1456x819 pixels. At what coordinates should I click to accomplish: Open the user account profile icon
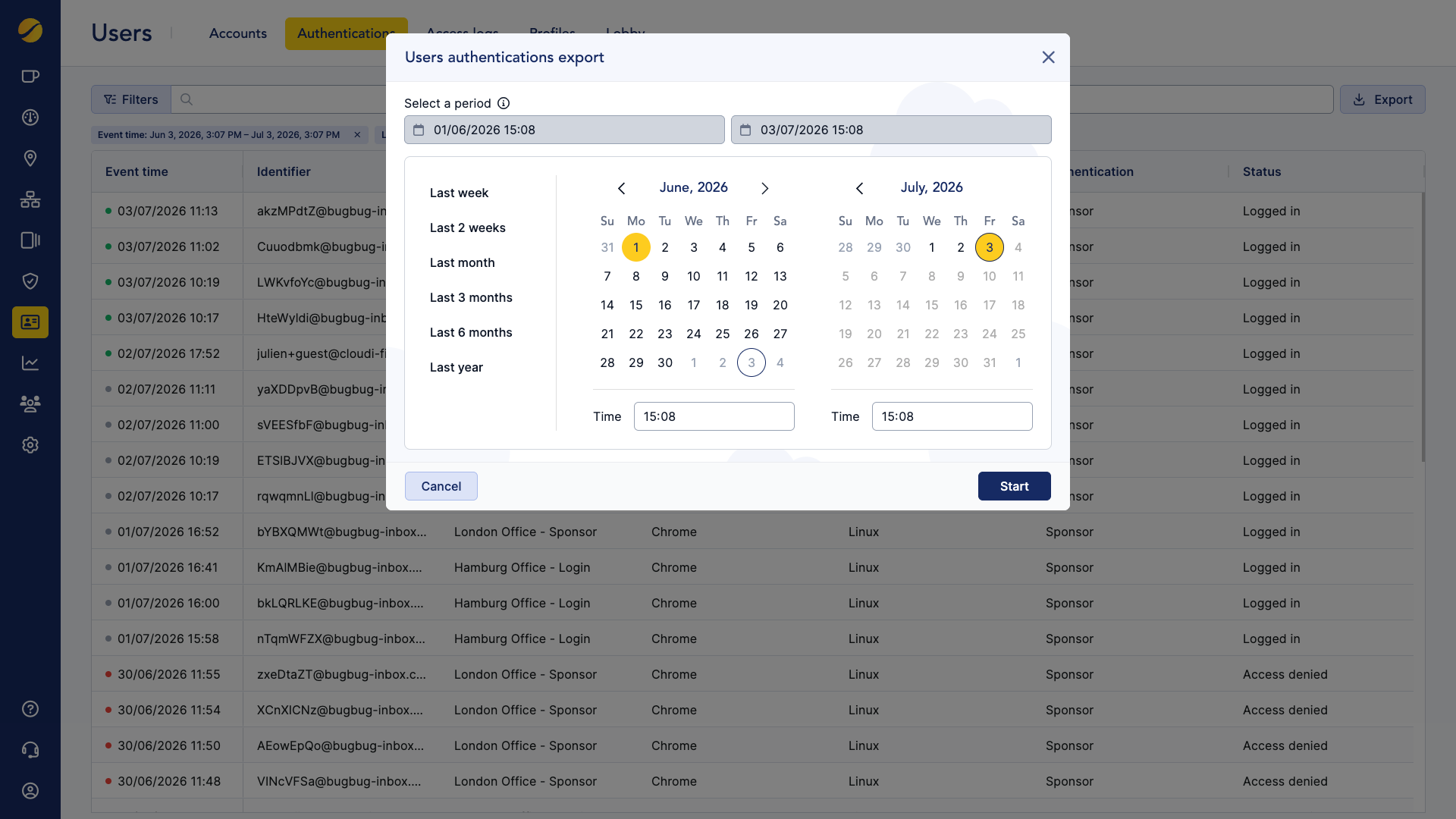click(30, 791)
